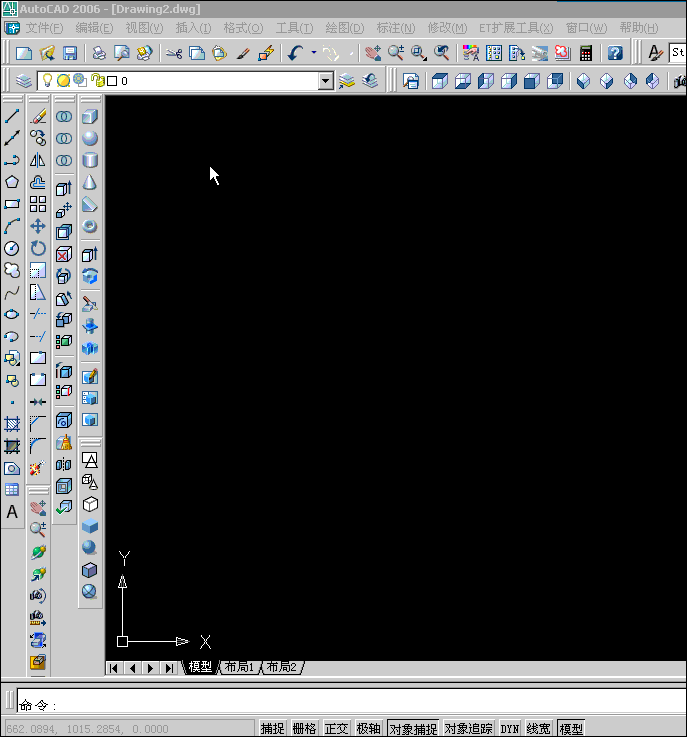Select the Multiline Text tool
Viewport: 687px width, 737px height.
point(12,511)
